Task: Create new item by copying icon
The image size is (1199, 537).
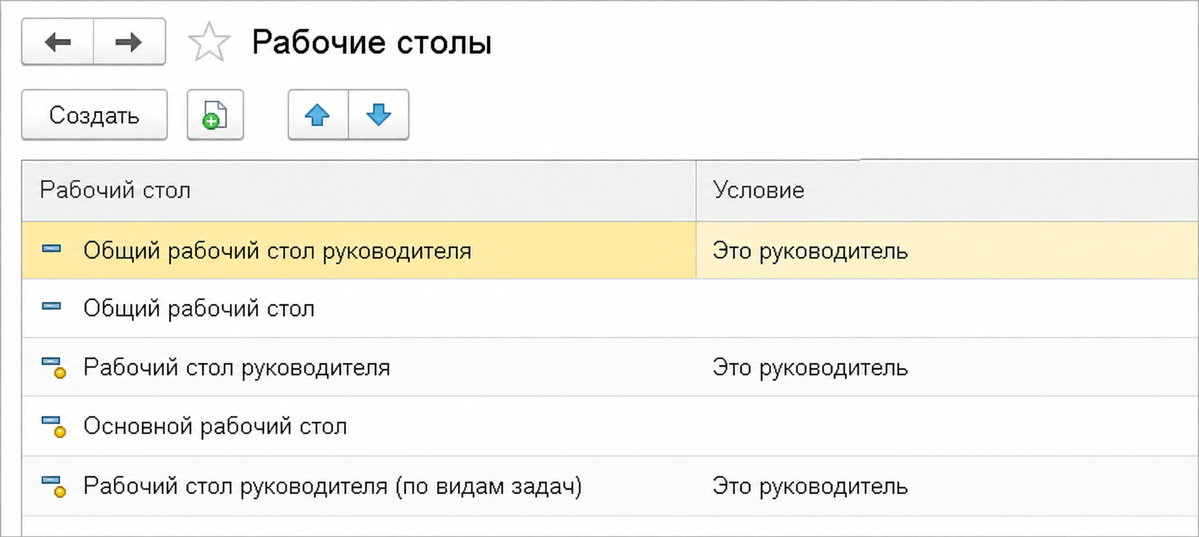Action: tap(215, 116)
